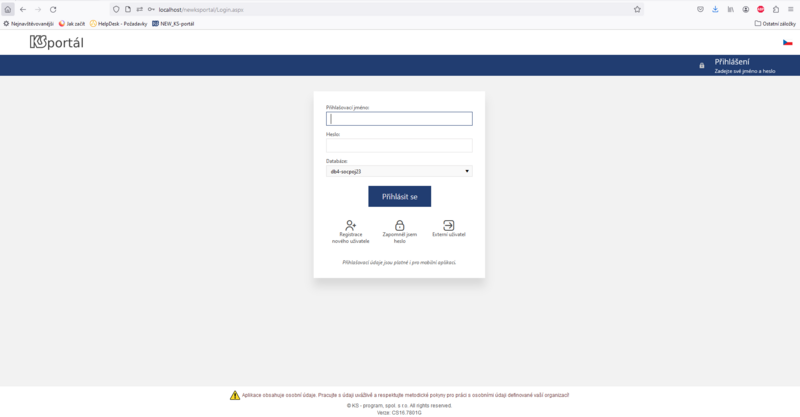The height and width of the screenshot is (417, 800).
Task: Open the red adblock extension icon
Action: [761, 9]
